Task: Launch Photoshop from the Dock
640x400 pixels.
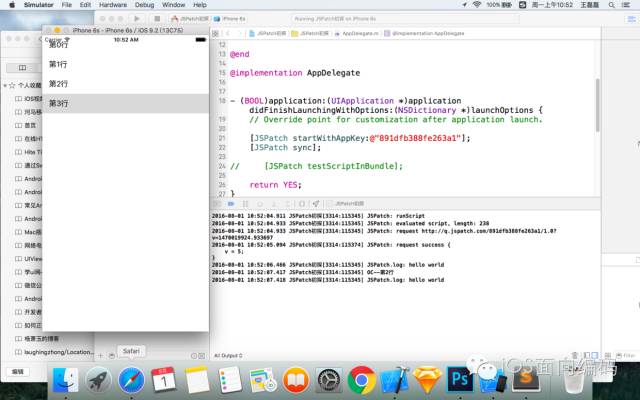Action: (x=460, y=380)
